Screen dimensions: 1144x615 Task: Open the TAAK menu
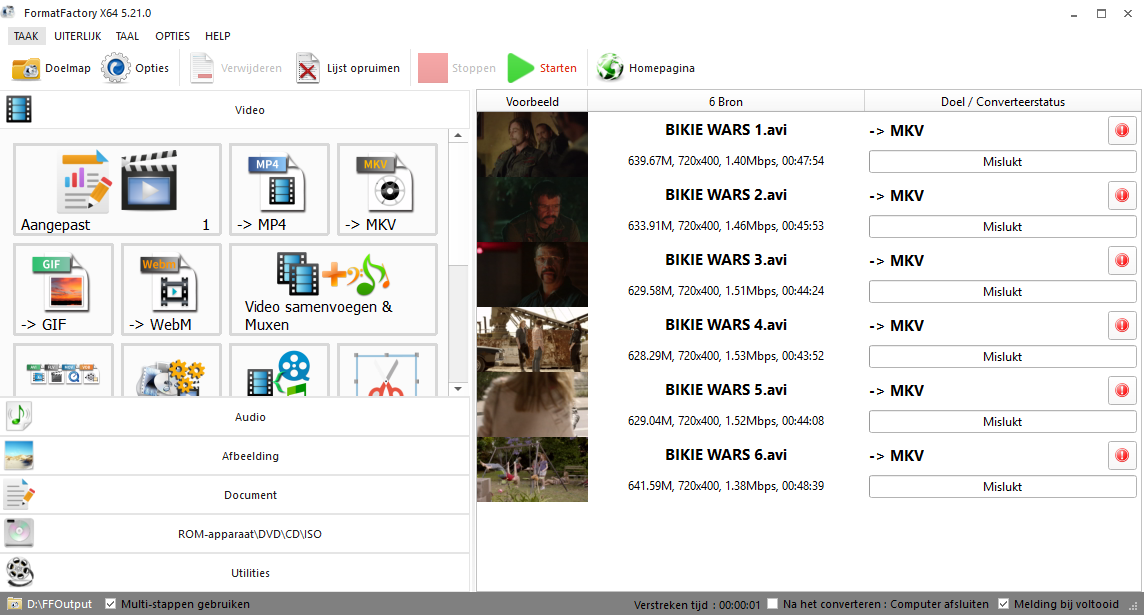(x=26, y=36)
